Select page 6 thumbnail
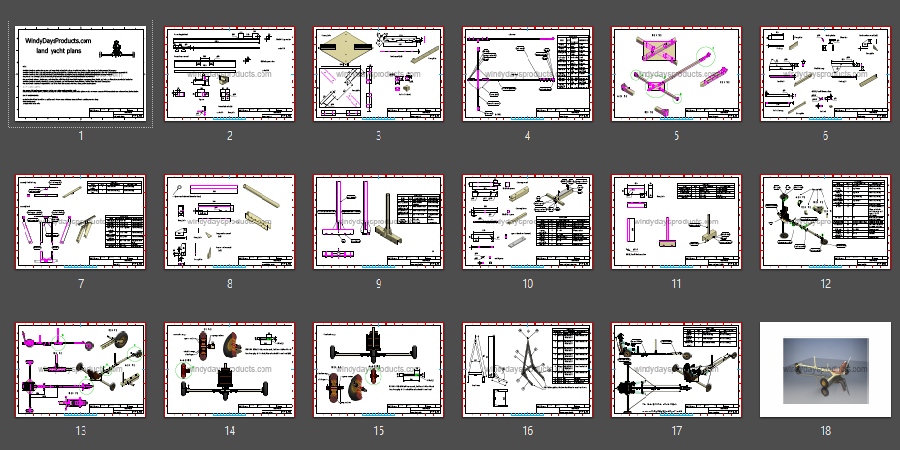 [825, 74]
